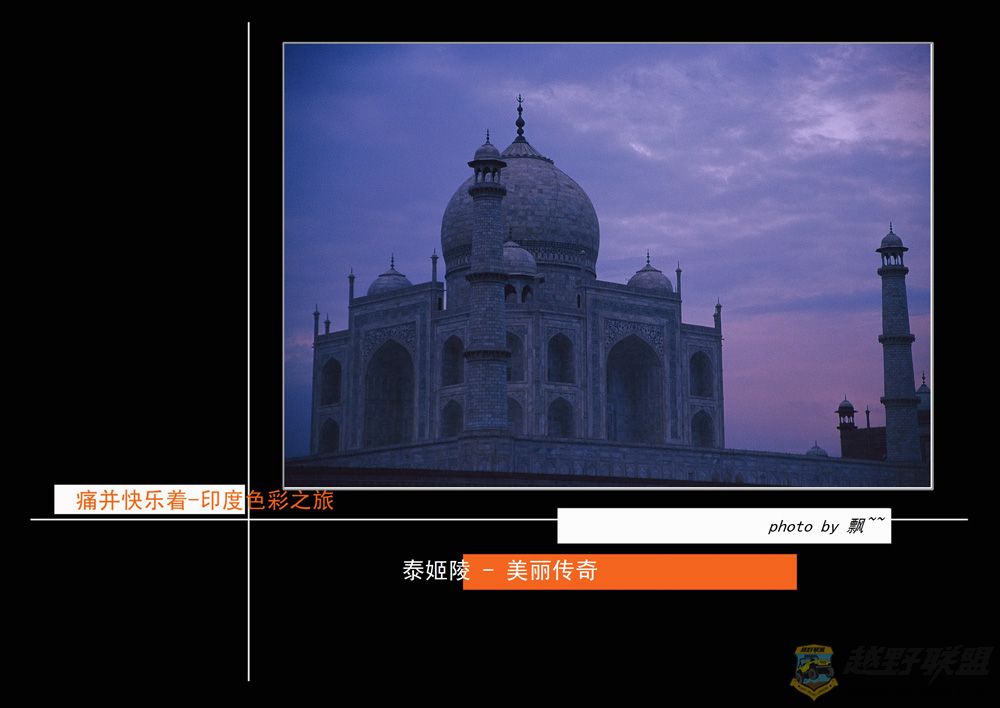Click the finial spire atop the main dome
Image resolution: width=1000 pixels, height=708 pixels.
point(519,117)
